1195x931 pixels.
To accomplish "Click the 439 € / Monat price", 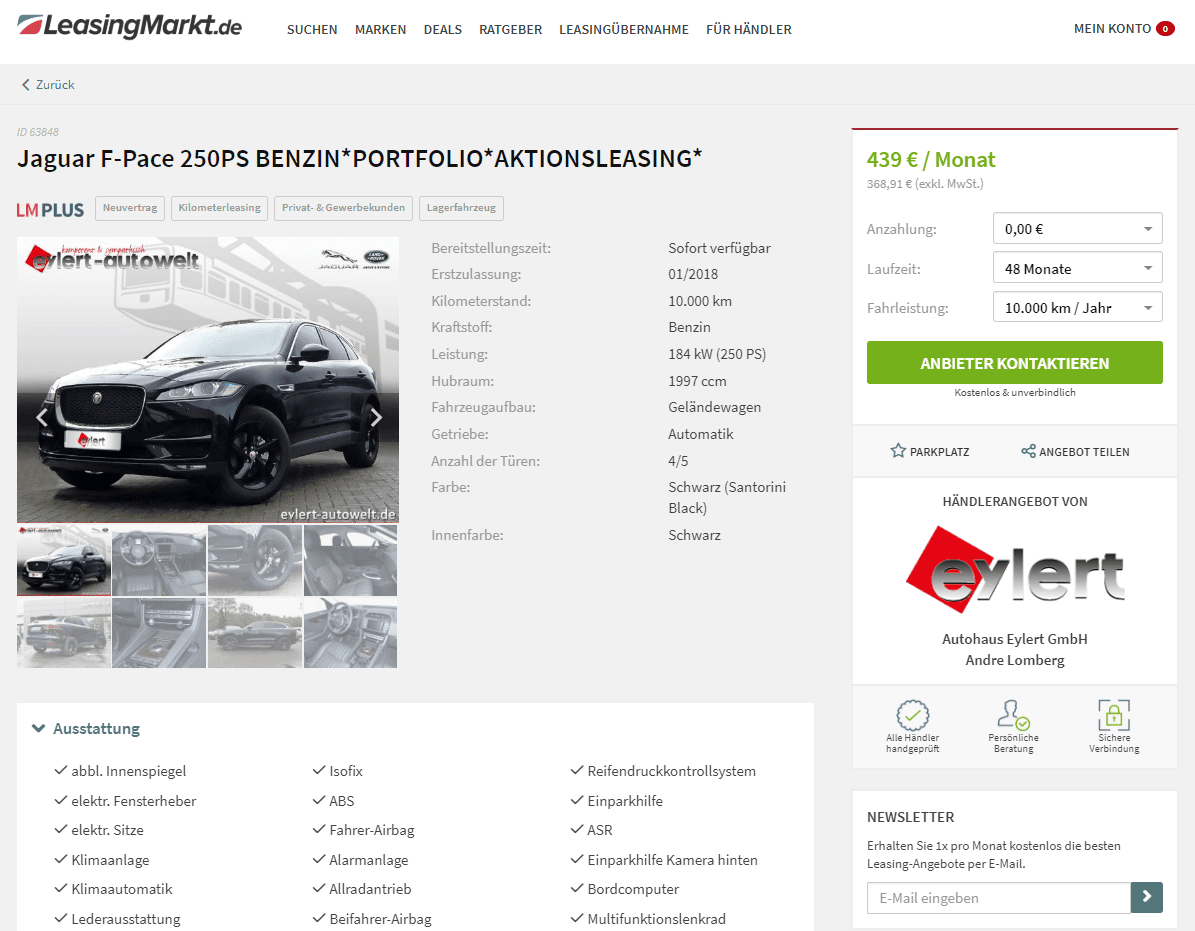I will (x=931, y=160).
